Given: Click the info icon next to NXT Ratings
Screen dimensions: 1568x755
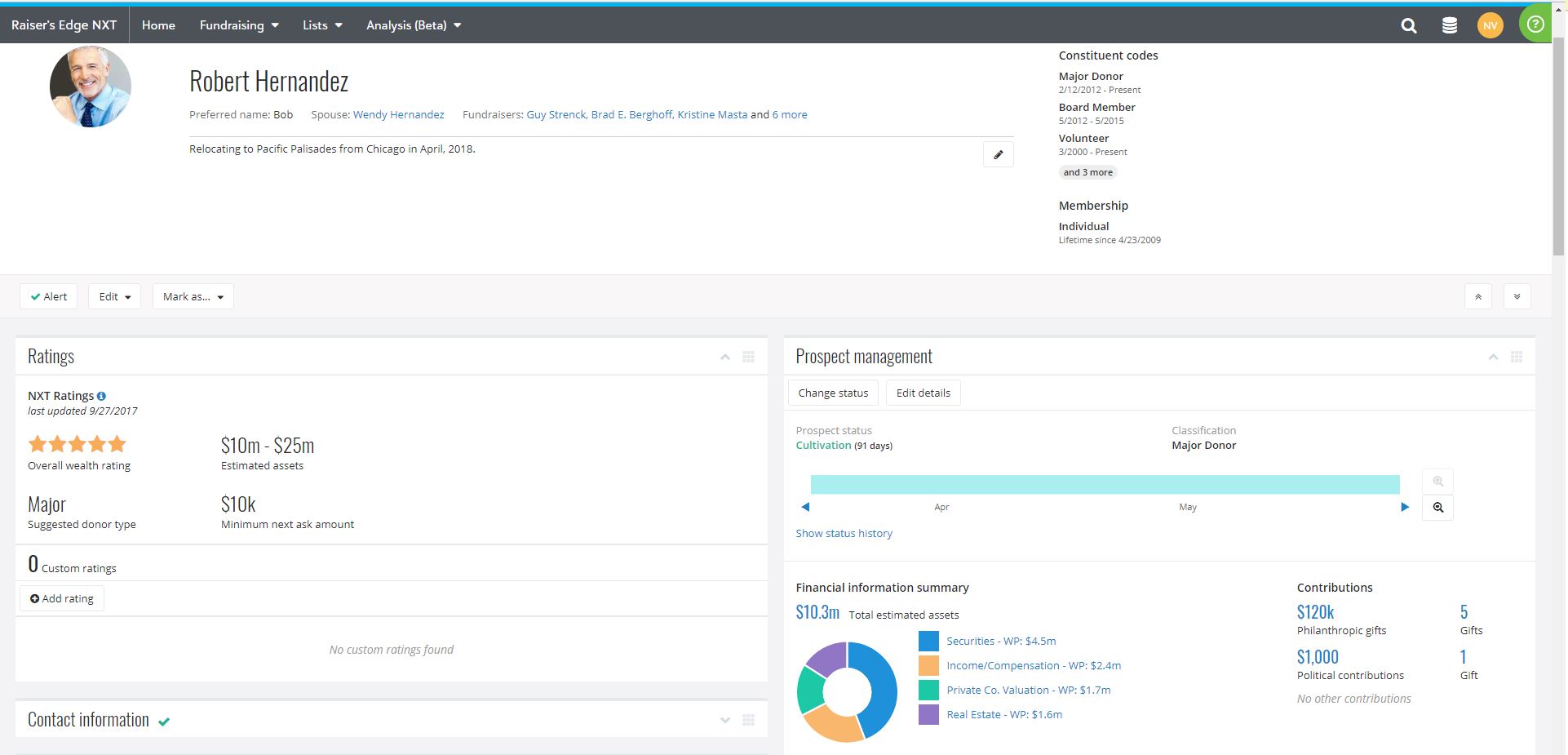Looking at the screenshot, I should [101, 396].
